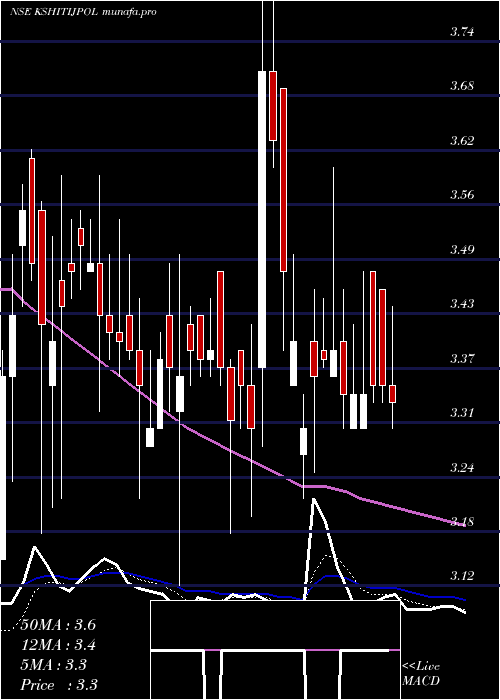Click the 3.18 price axis label
The width and height of the screenshot is (500, 700).
tap(462, 521)
